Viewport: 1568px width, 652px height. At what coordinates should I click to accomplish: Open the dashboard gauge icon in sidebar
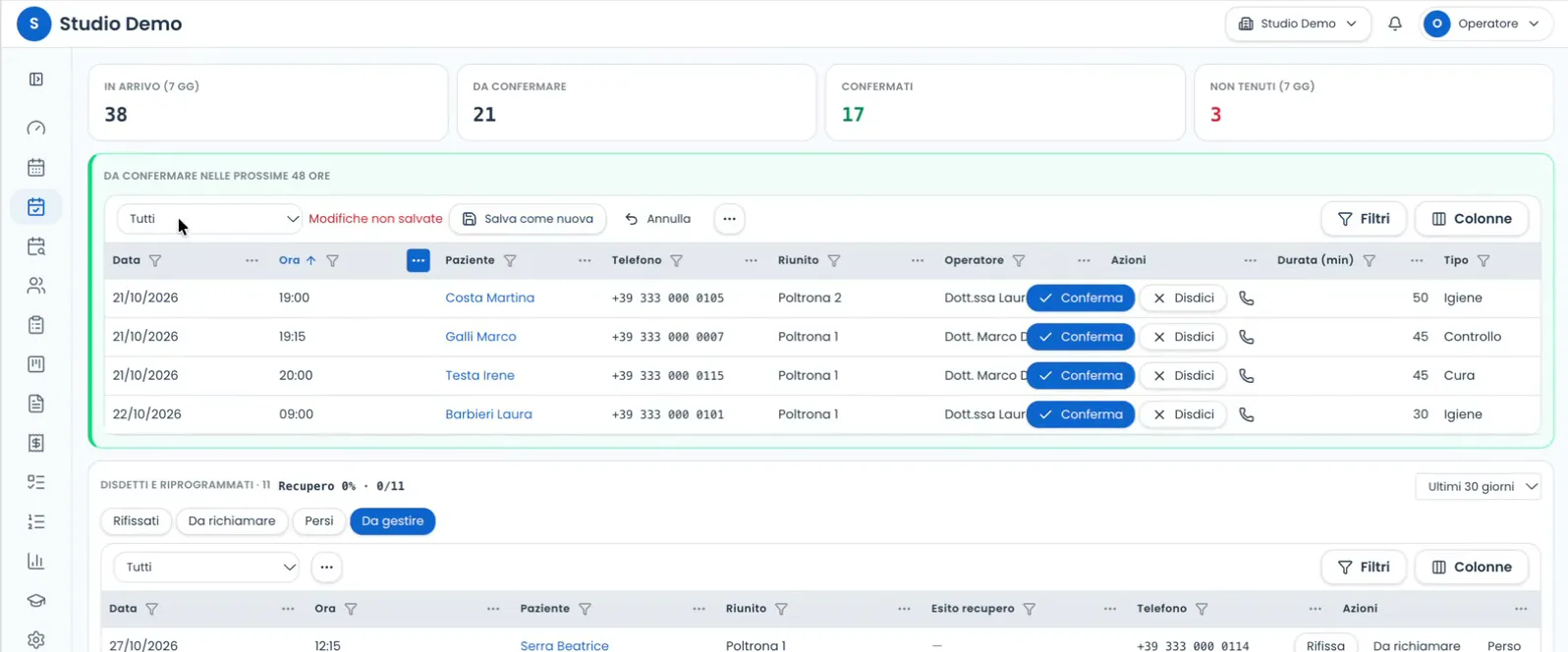tap(36, 129)
